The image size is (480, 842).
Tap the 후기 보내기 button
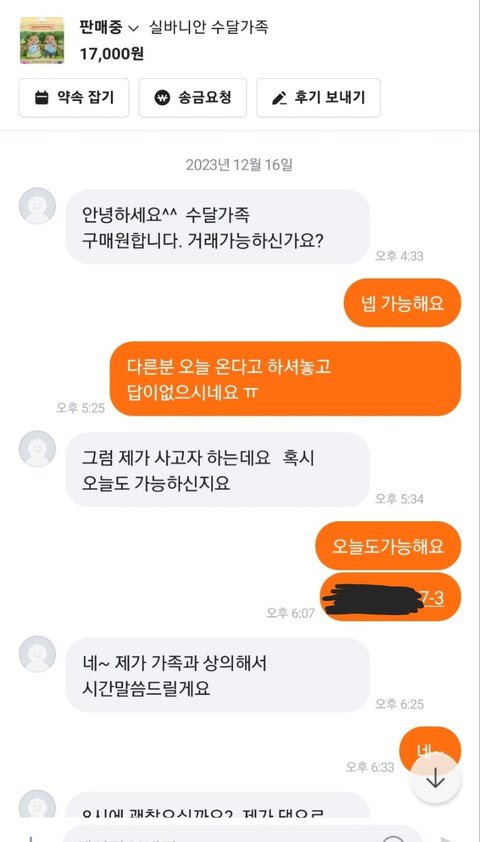tap(318, 98)
